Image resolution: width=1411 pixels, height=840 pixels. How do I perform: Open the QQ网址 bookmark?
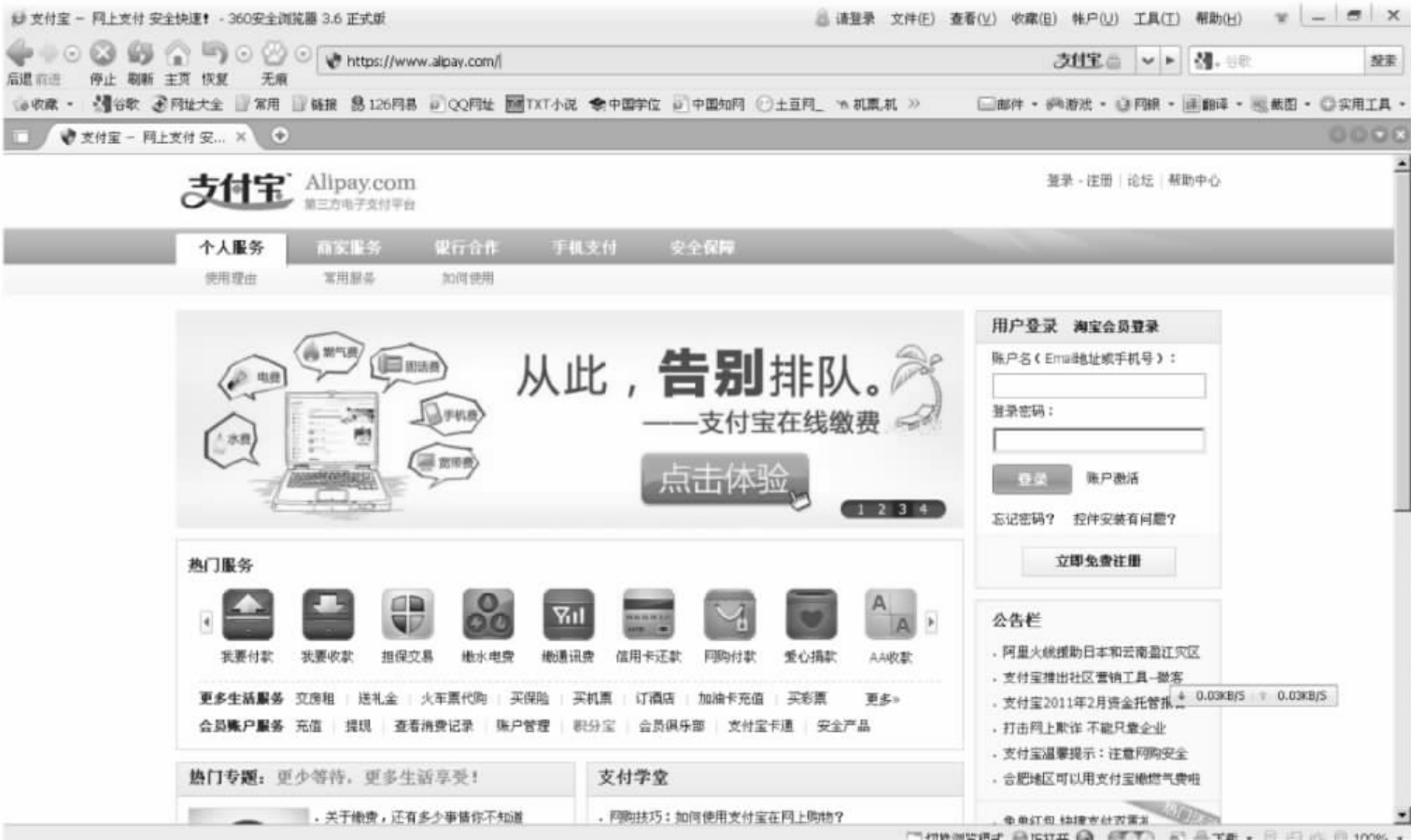(461, 104)
